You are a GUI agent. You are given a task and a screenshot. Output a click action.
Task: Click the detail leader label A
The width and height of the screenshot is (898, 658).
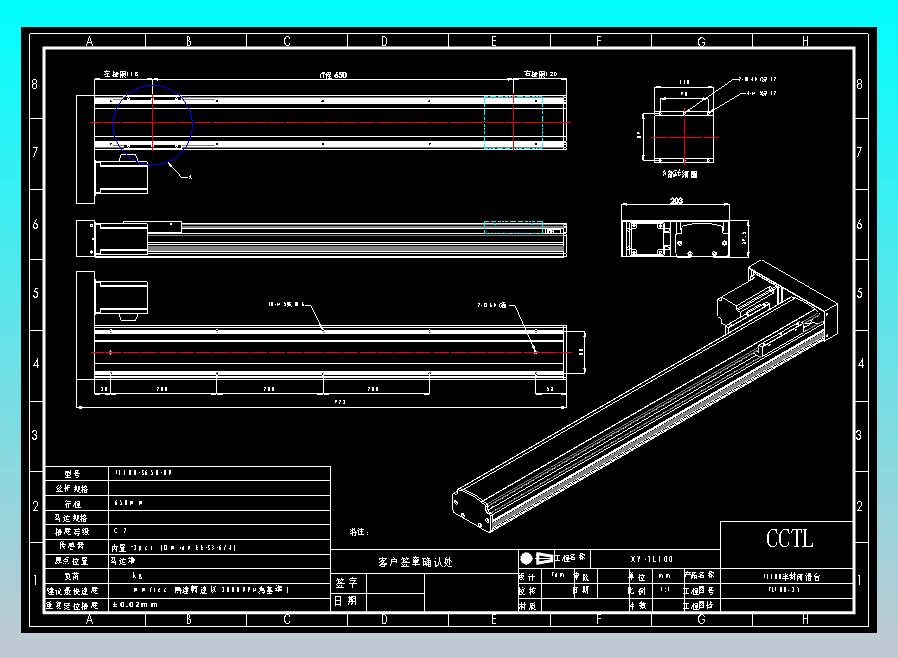190,177
